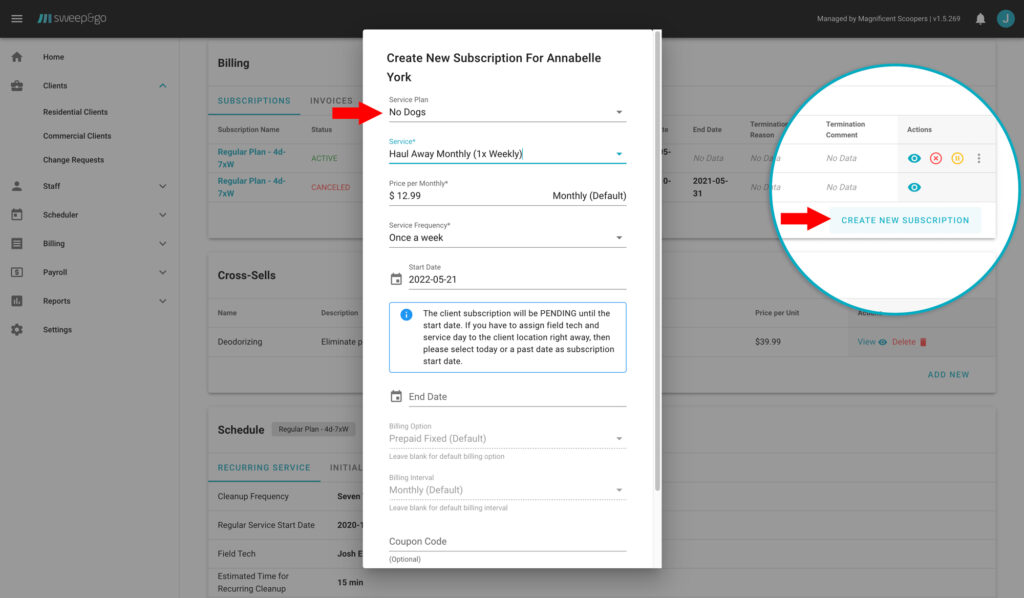This screenshot has height=598, width=1024.
Task: Open the Service Plan dropdown
Action: 620,110
